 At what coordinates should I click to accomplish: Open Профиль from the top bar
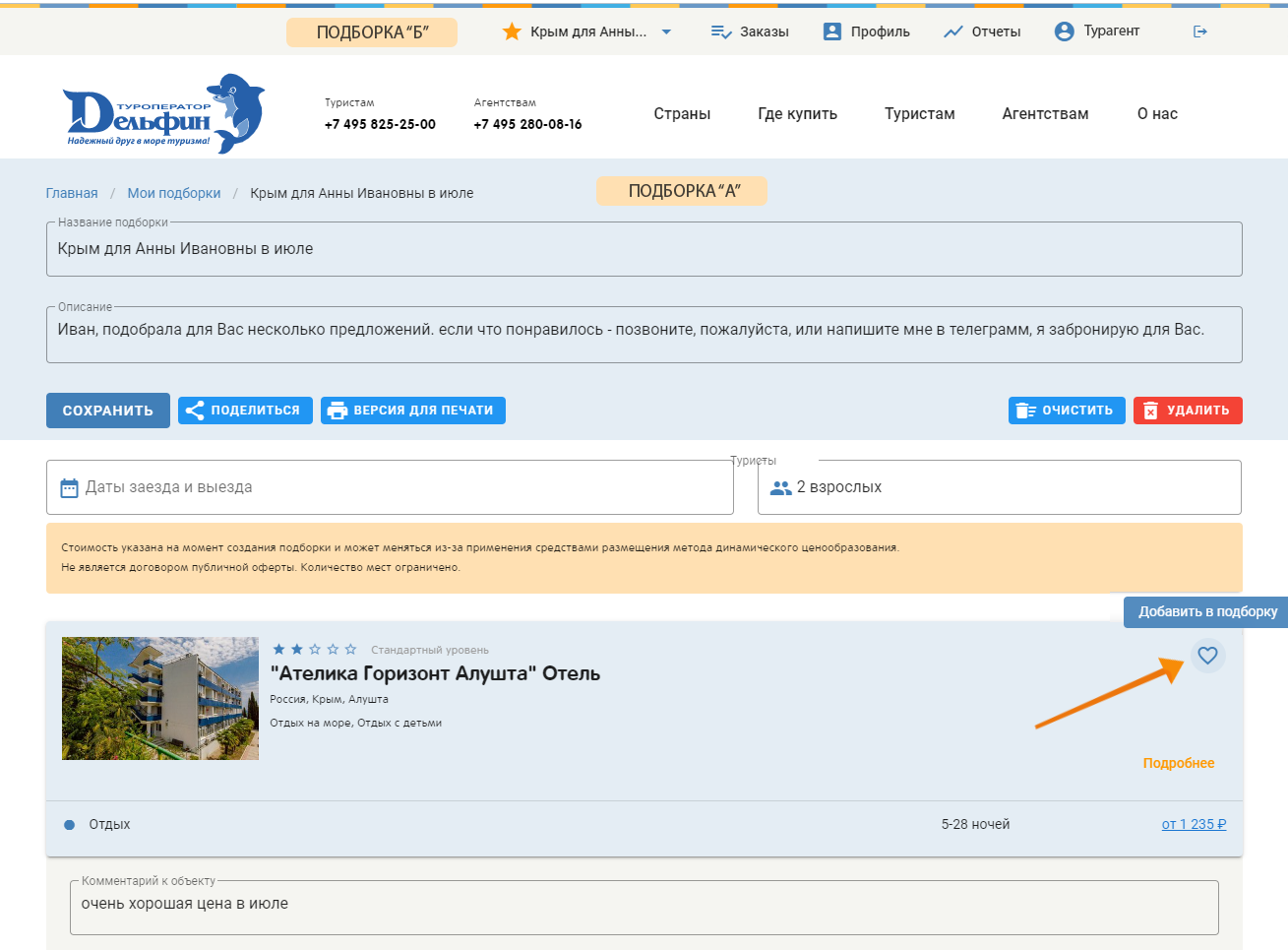pyautogui.click(x=867, y=32)
